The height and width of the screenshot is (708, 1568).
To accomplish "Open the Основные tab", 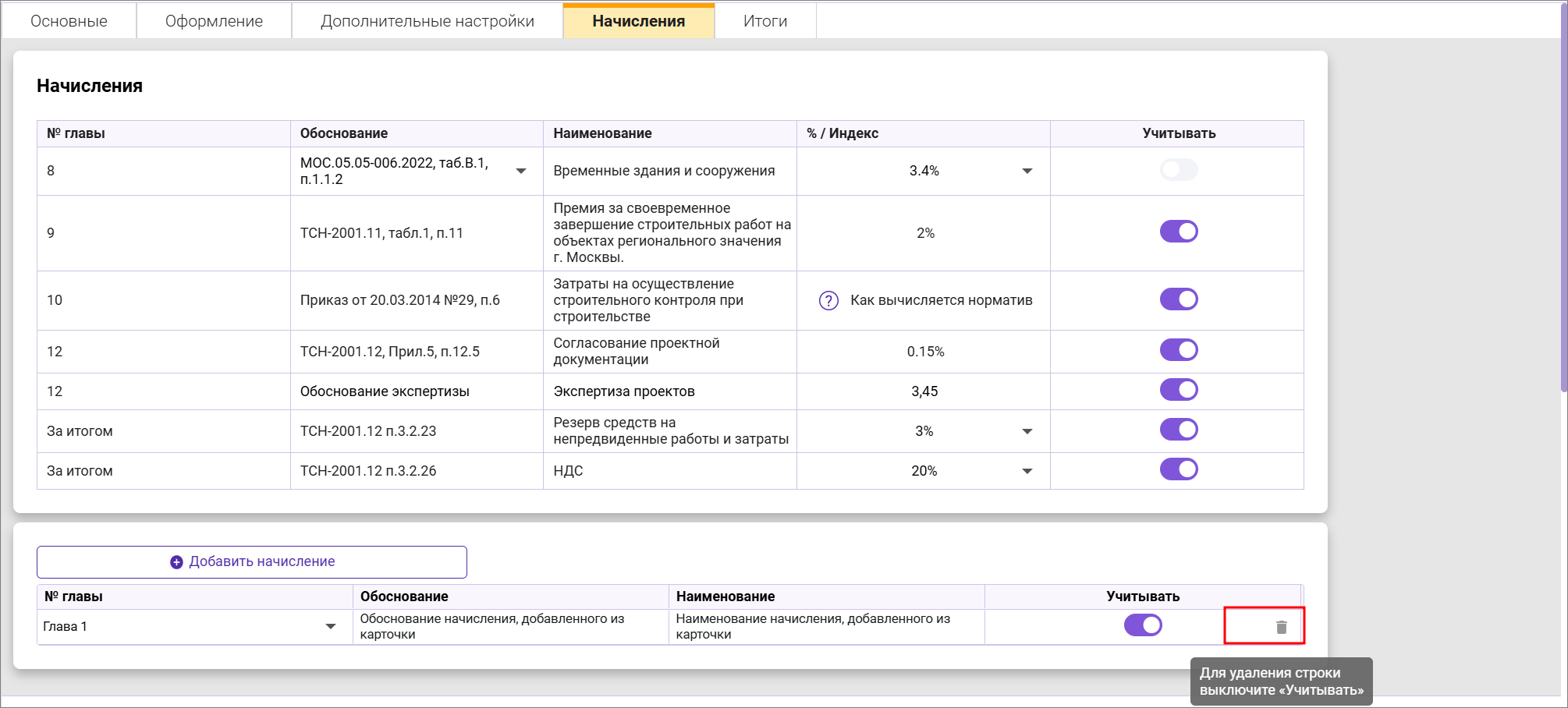I will 68,21.
